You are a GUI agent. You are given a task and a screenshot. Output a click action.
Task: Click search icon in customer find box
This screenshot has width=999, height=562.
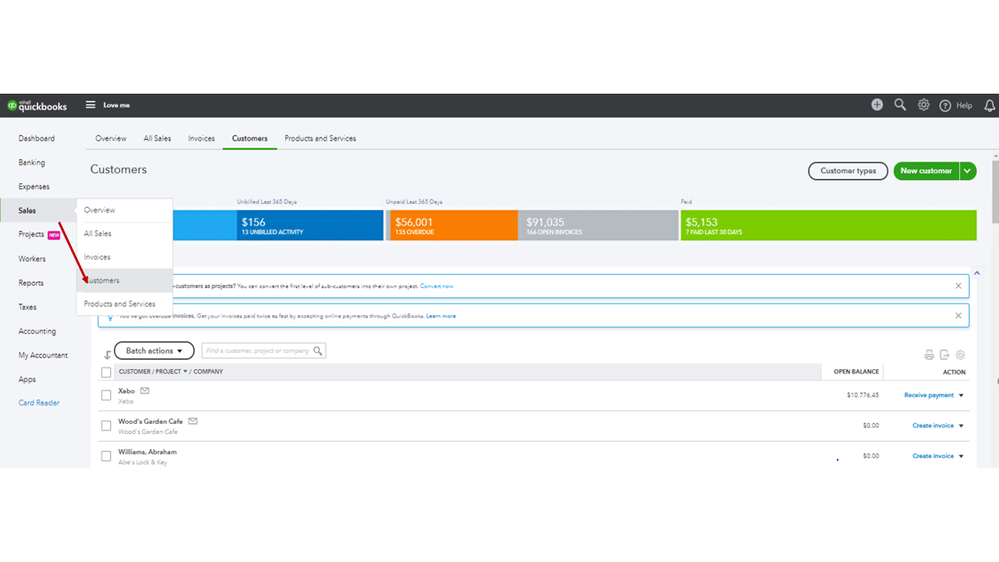pos(317,350)
